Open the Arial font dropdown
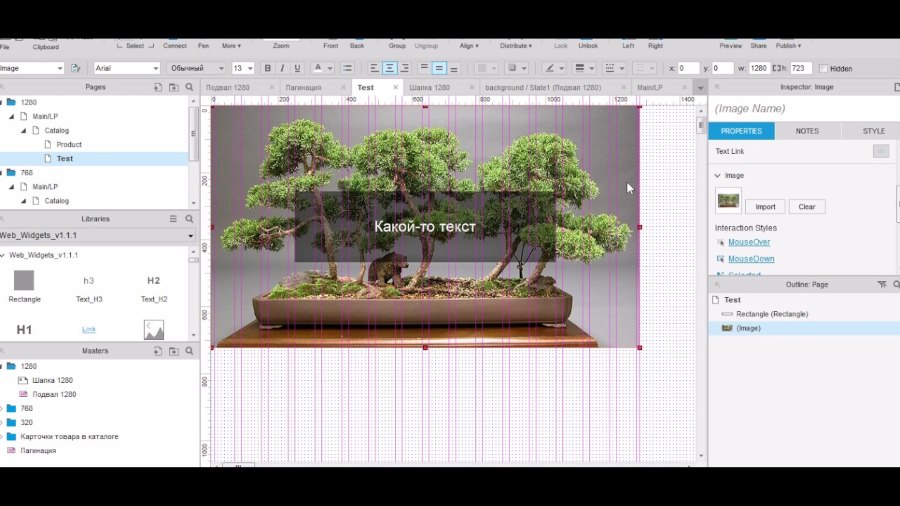The image size is (900, 506). tap(126, 68)
